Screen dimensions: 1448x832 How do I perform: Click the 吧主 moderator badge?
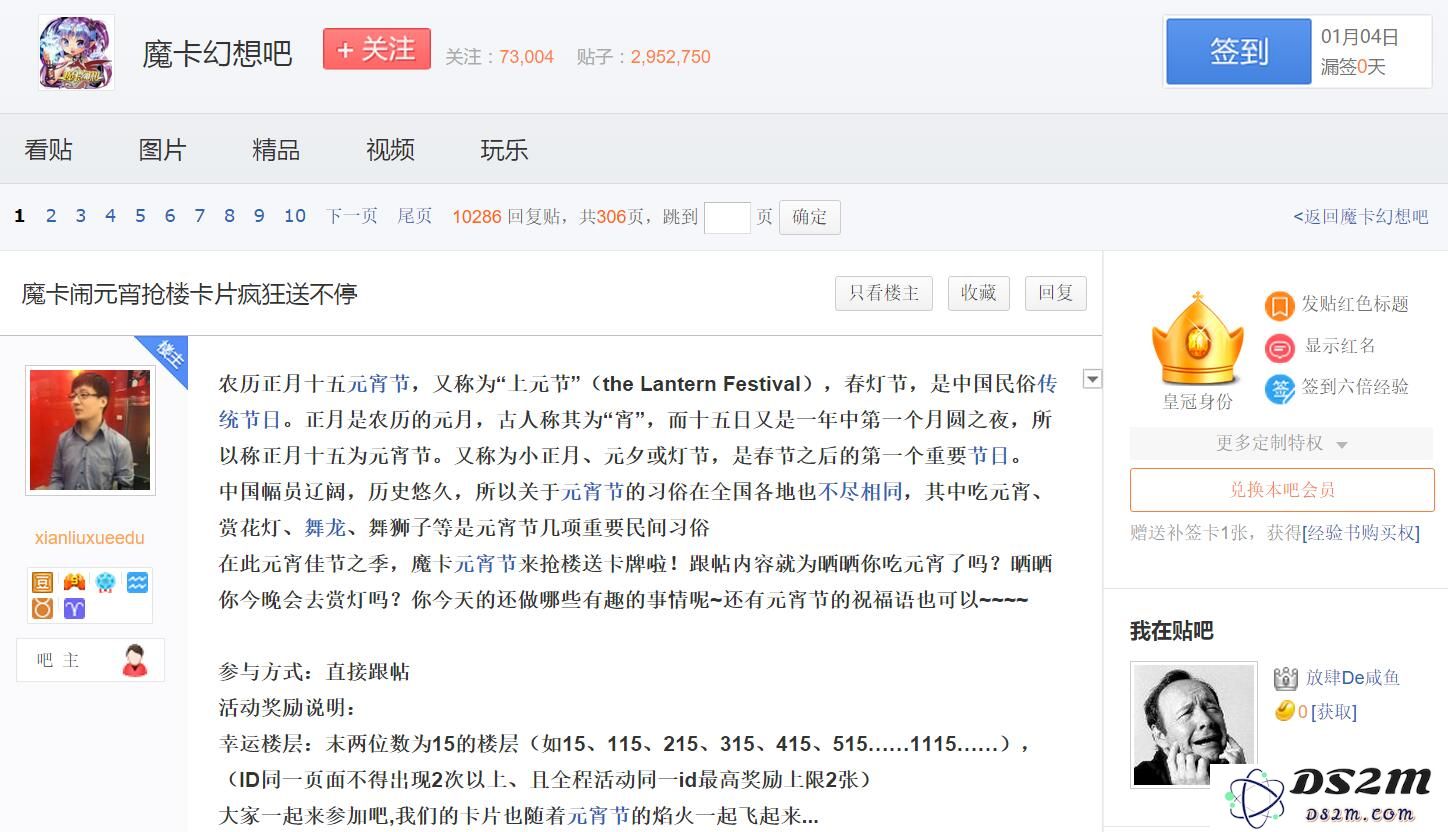click(90, 660)
